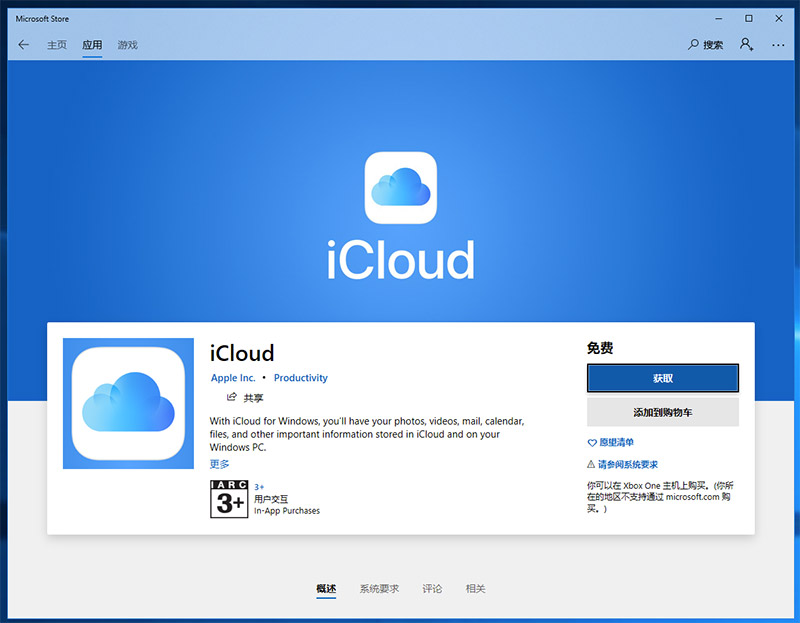Click the back arrow to go back
This screenshot has height=623, width=800.
click(24, 45)
